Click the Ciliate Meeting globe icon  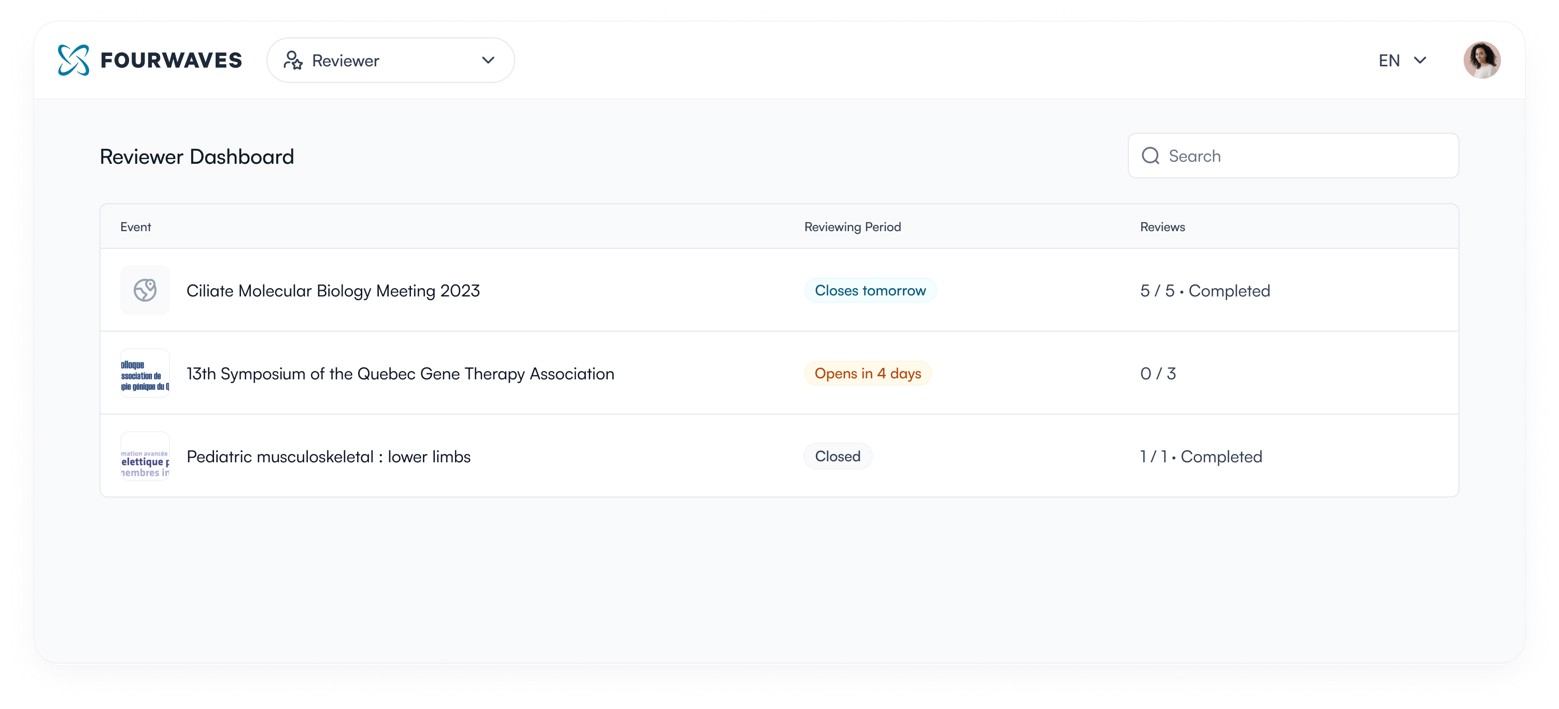click(x=145, y=291)
